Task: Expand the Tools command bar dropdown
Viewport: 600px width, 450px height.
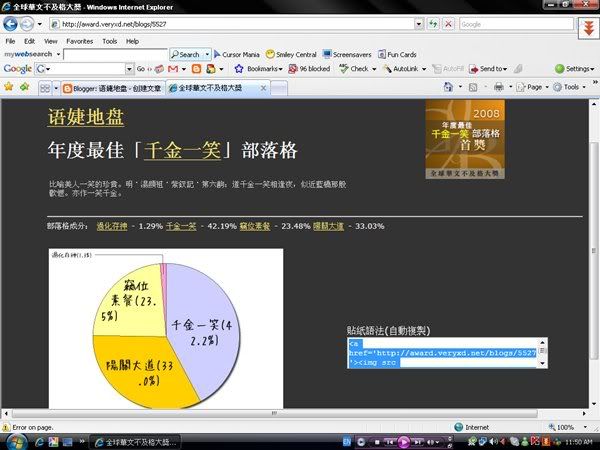Action: [x=572, y=87]
